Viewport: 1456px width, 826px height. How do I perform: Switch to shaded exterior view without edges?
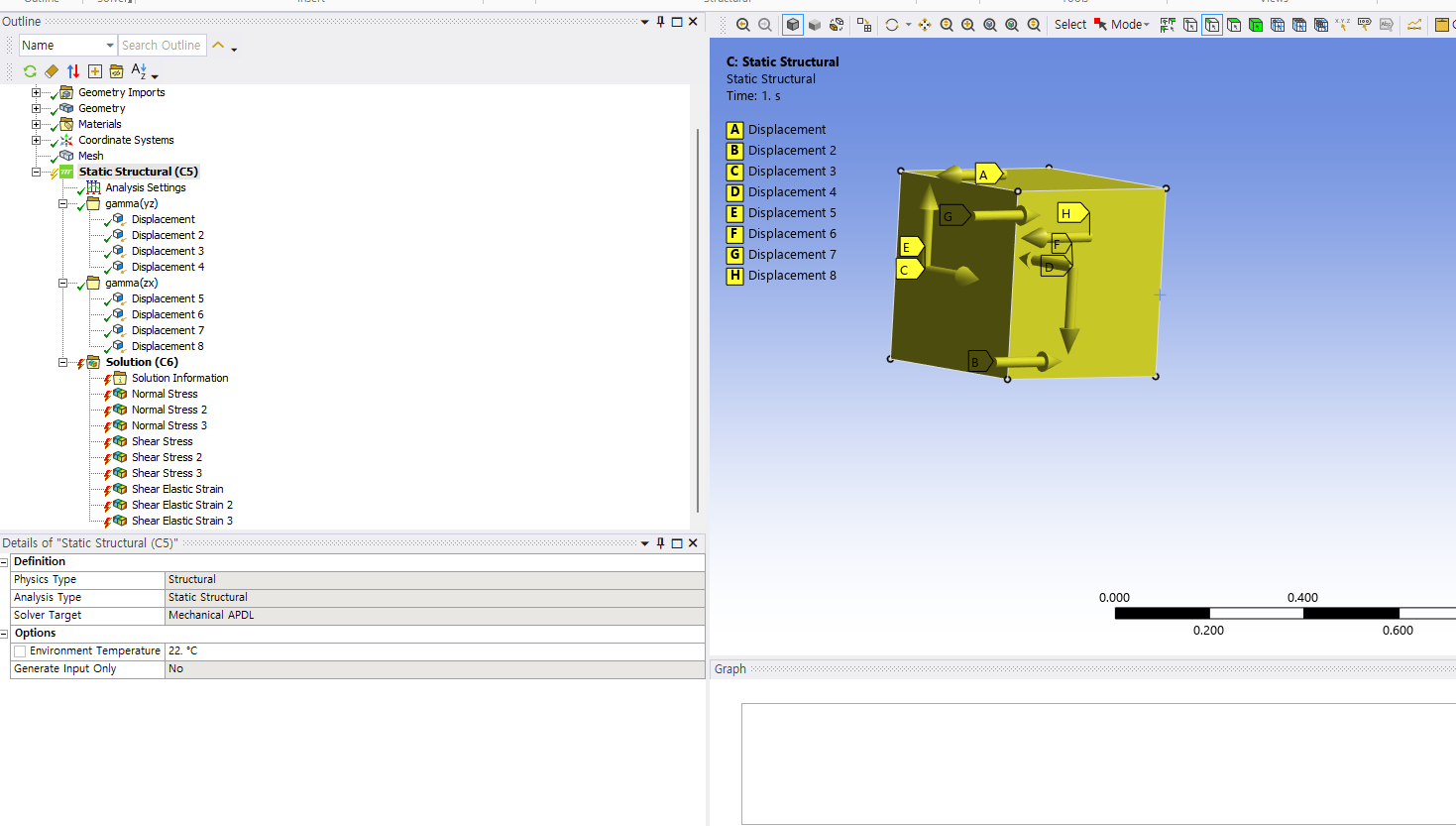point(815,25)
